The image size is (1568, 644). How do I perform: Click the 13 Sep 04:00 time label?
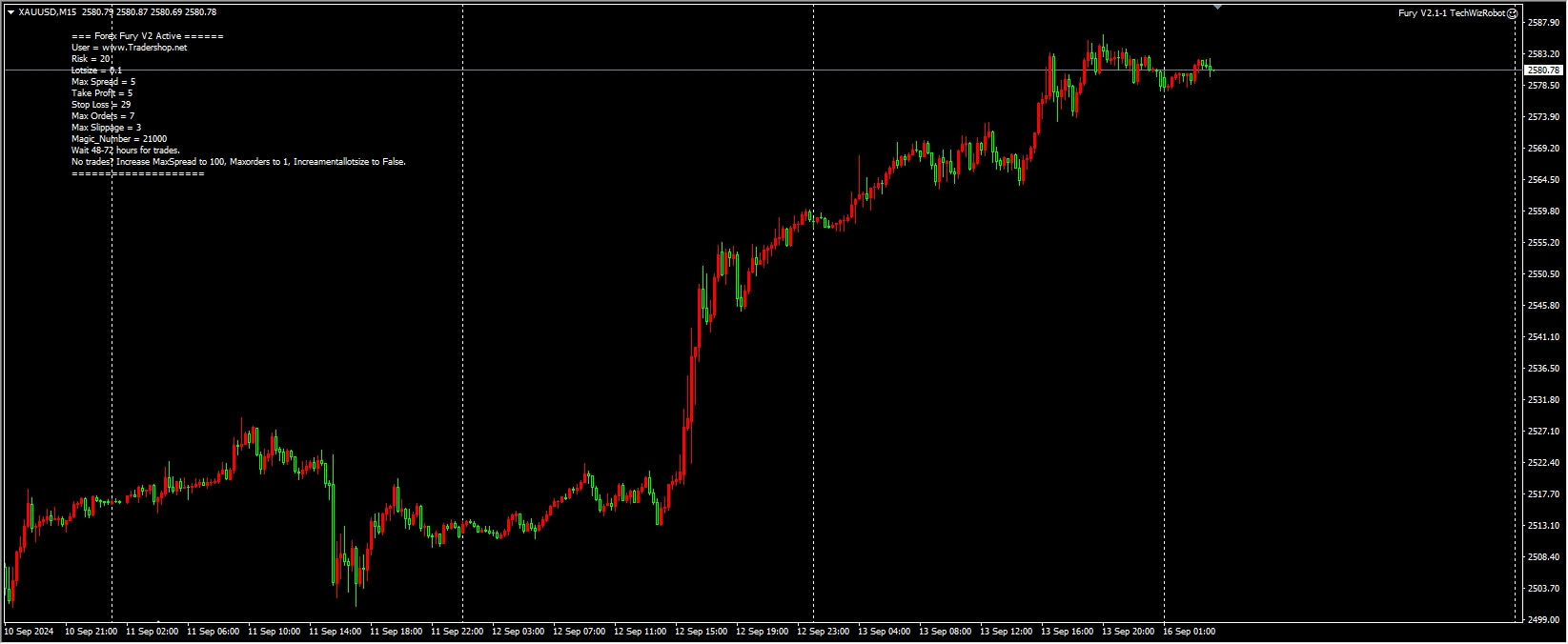tap(884, 632)
